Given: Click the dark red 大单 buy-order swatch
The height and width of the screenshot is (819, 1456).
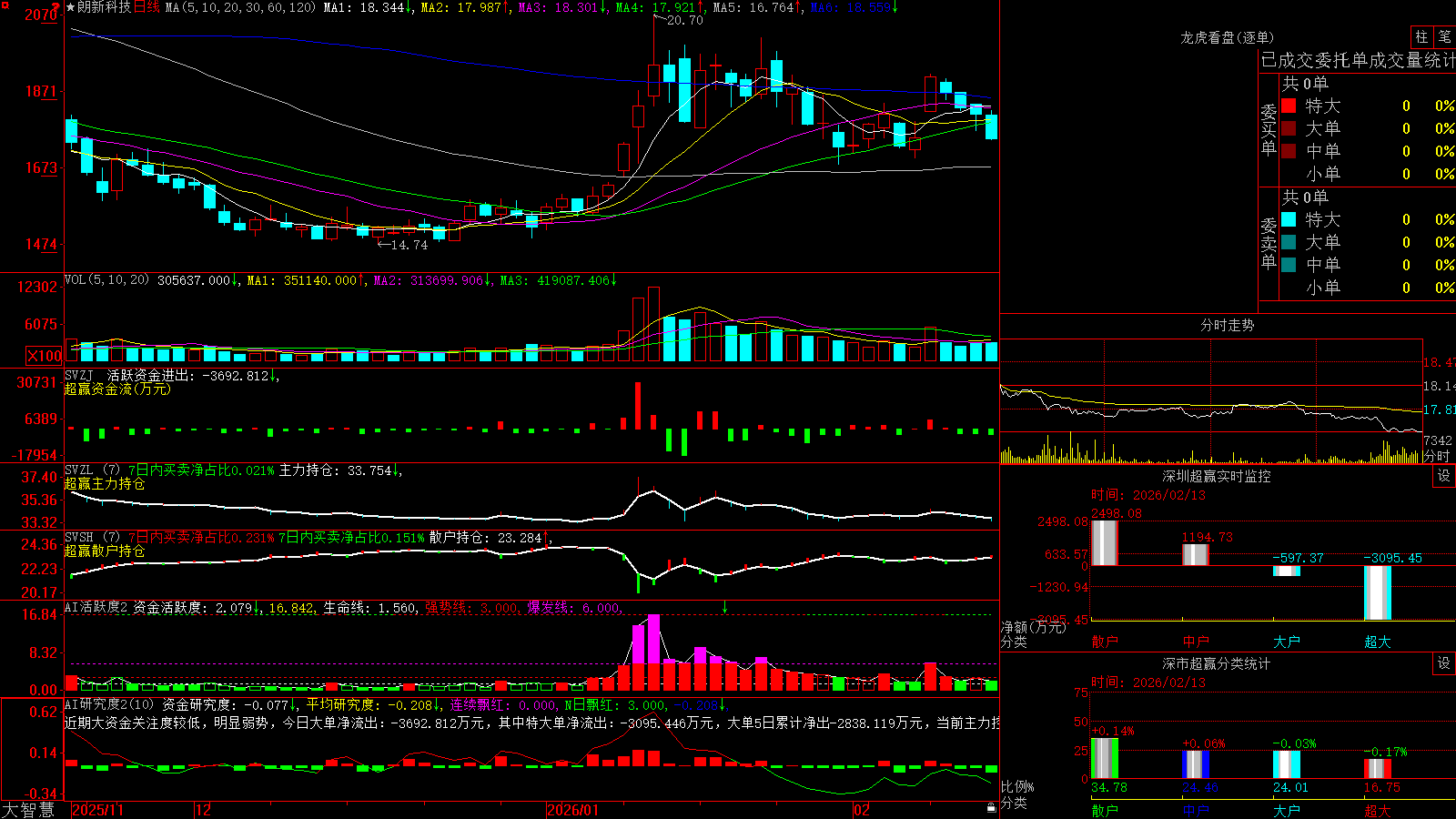Looking at the screenshot, I should [x=1289, y=128].
